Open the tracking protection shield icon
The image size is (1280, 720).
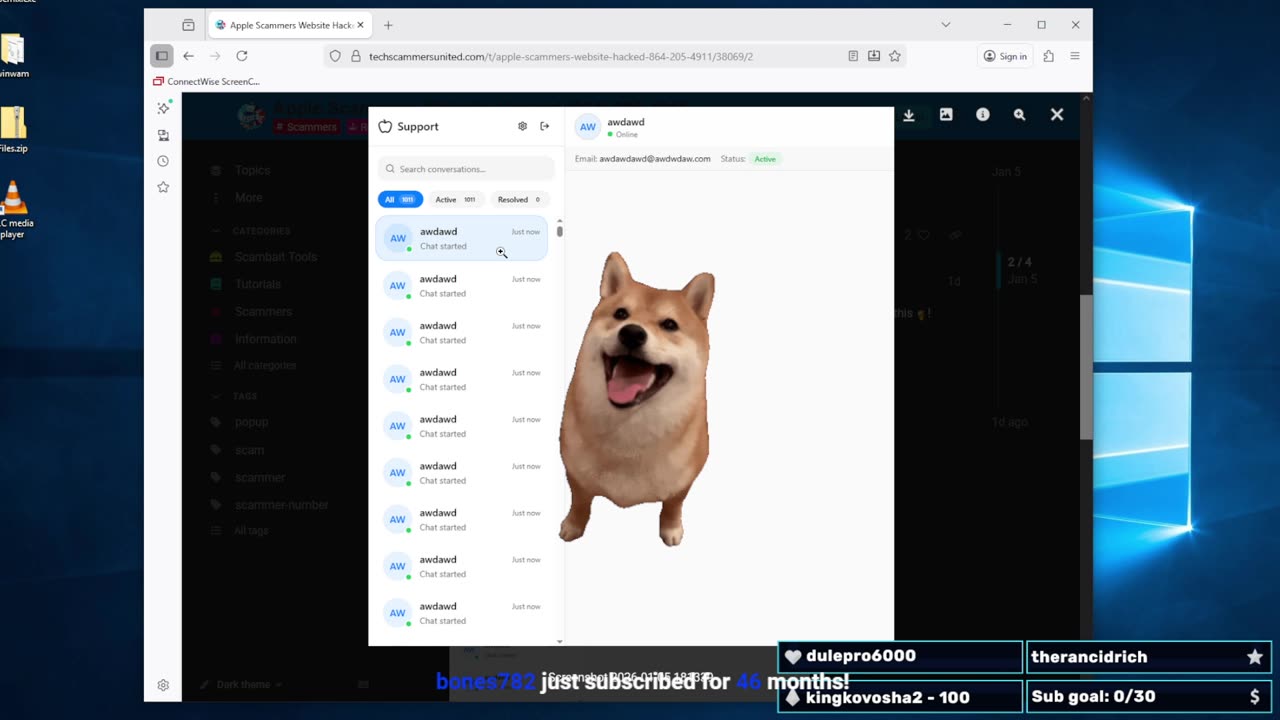coord(336,57)
